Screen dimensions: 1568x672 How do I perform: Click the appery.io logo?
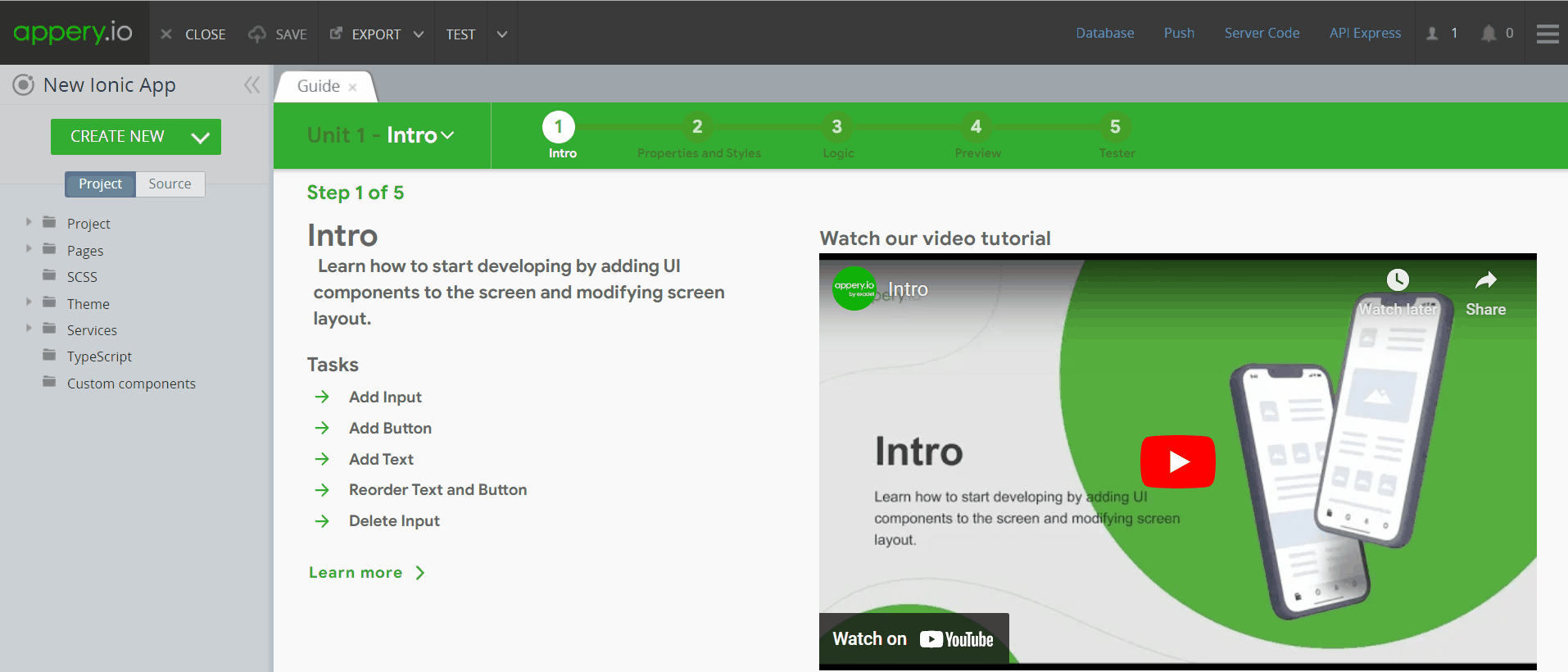[x=73, y=33]
